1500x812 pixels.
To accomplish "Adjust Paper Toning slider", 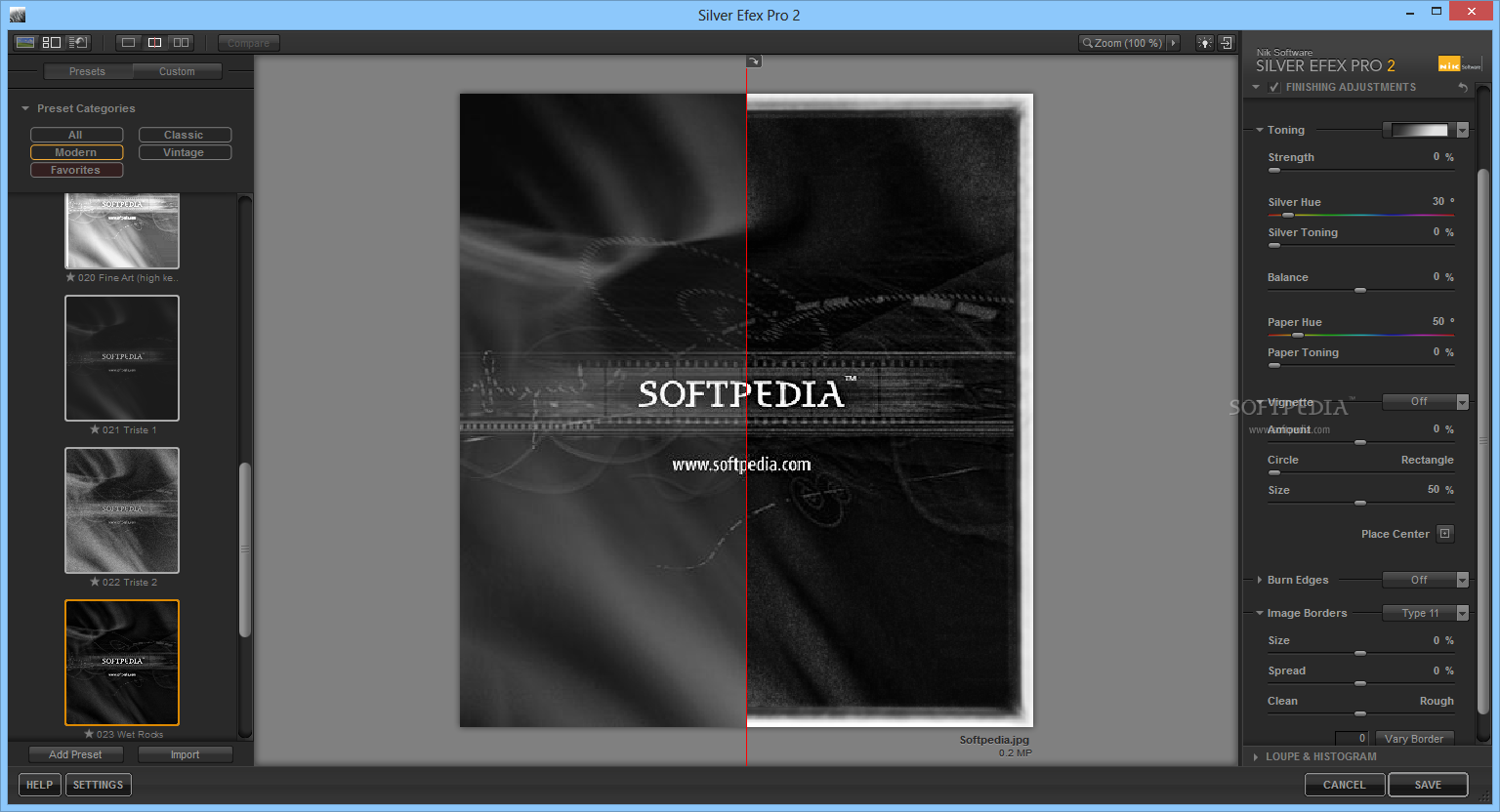I will pyautogui.click(x=1360, y=365).
